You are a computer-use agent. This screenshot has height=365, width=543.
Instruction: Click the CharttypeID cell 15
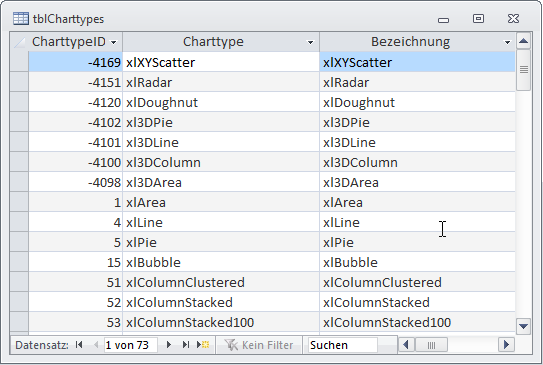(x=75, y=262)
